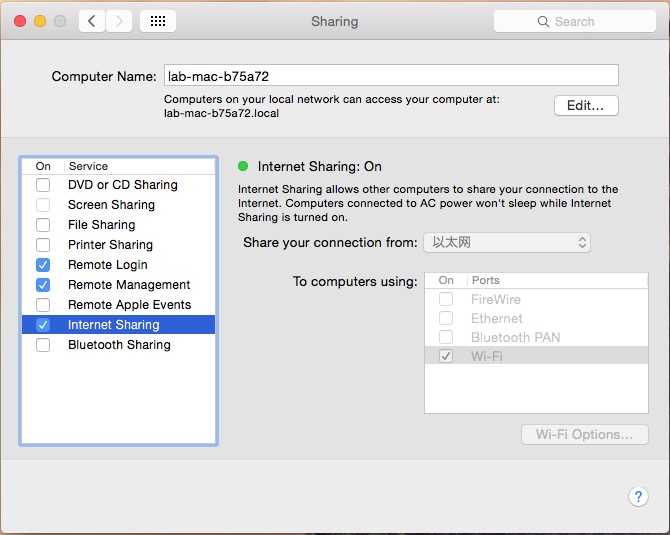Viewport: 670px width, 535px height.
Task: Enable the Printer Sharing checkbox
Action: 43,245
